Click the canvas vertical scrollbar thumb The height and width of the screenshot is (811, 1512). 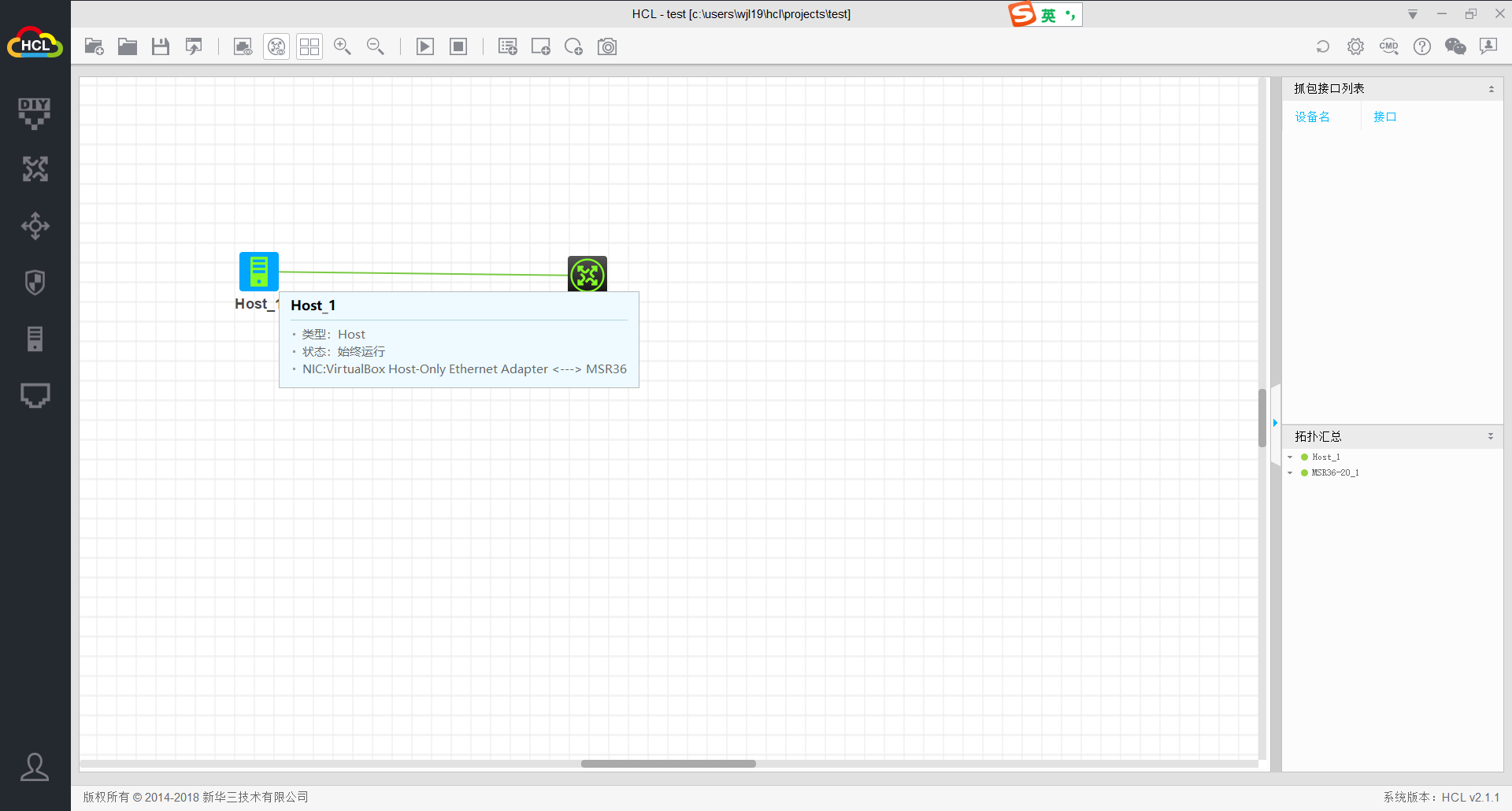pyautogui.click(x=1262, y=418)
